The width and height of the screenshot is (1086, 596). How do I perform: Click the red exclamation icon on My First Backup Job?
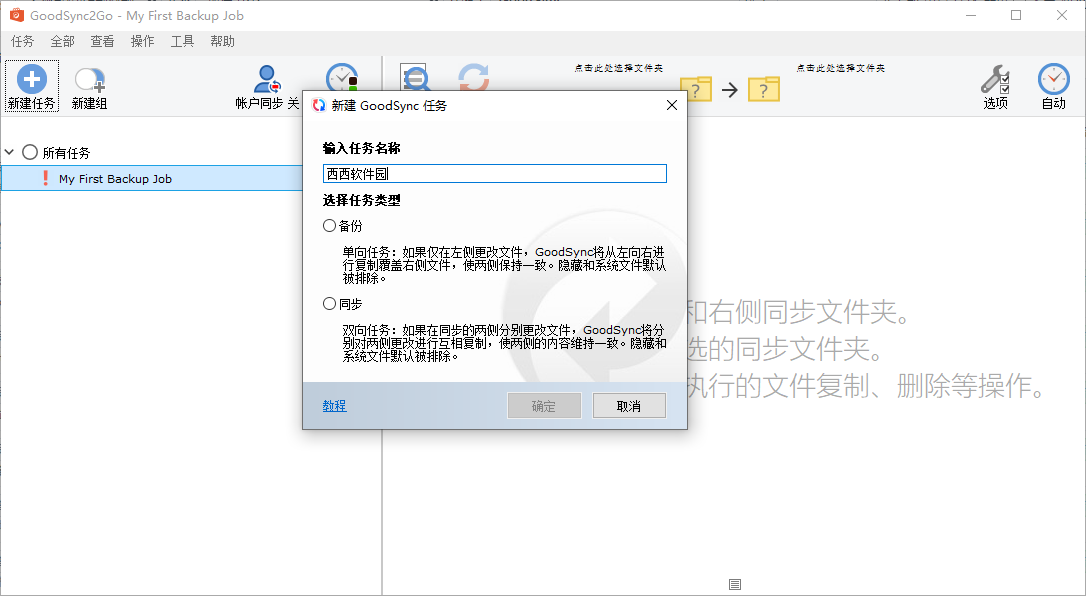click(46, 178)
